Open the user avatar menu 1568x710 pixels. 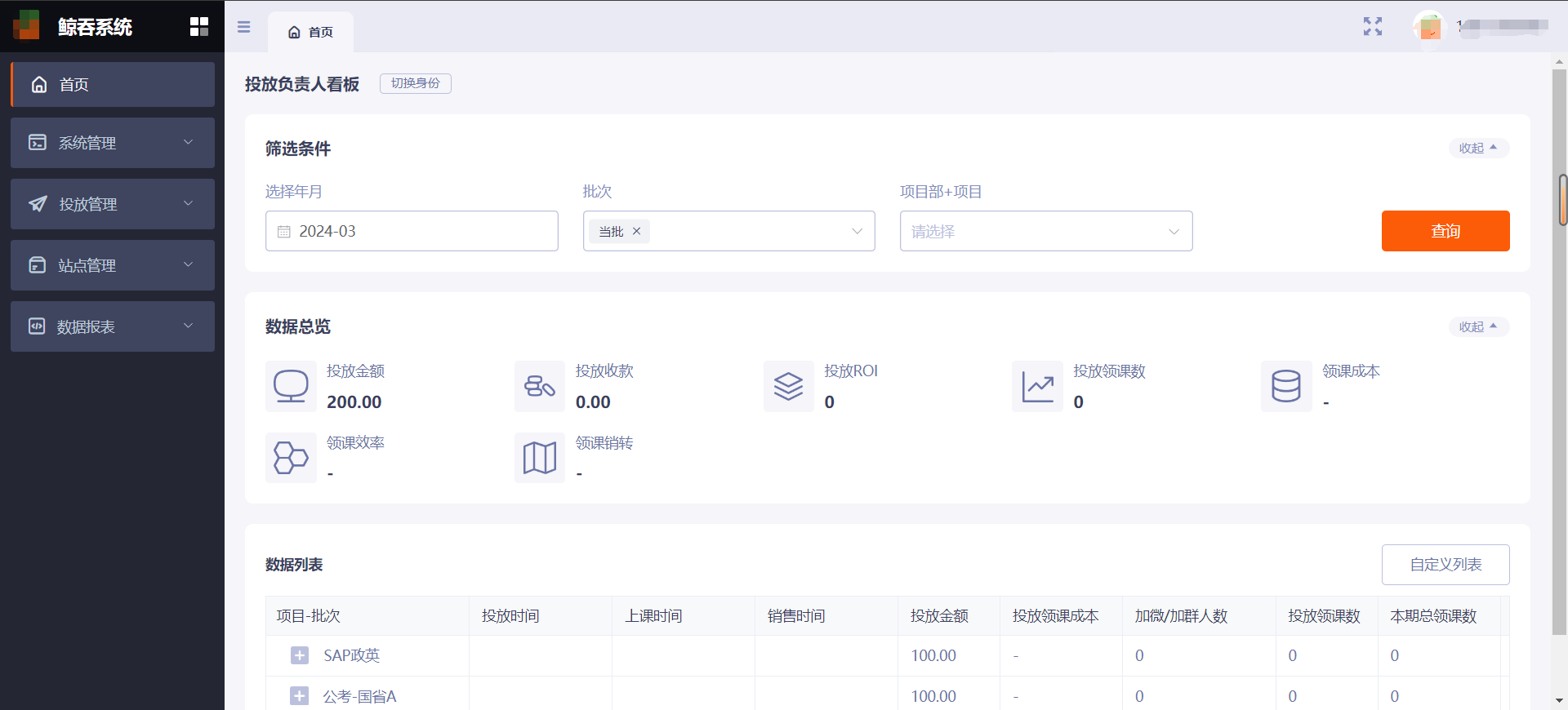[1429, 27]
